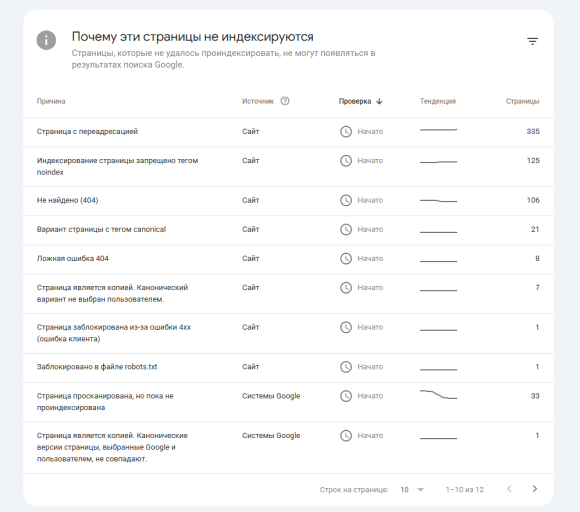The height and width of the screenshot is (512, 580).
Task: Go to the previous page of rows
Action: tap(509, 489)
